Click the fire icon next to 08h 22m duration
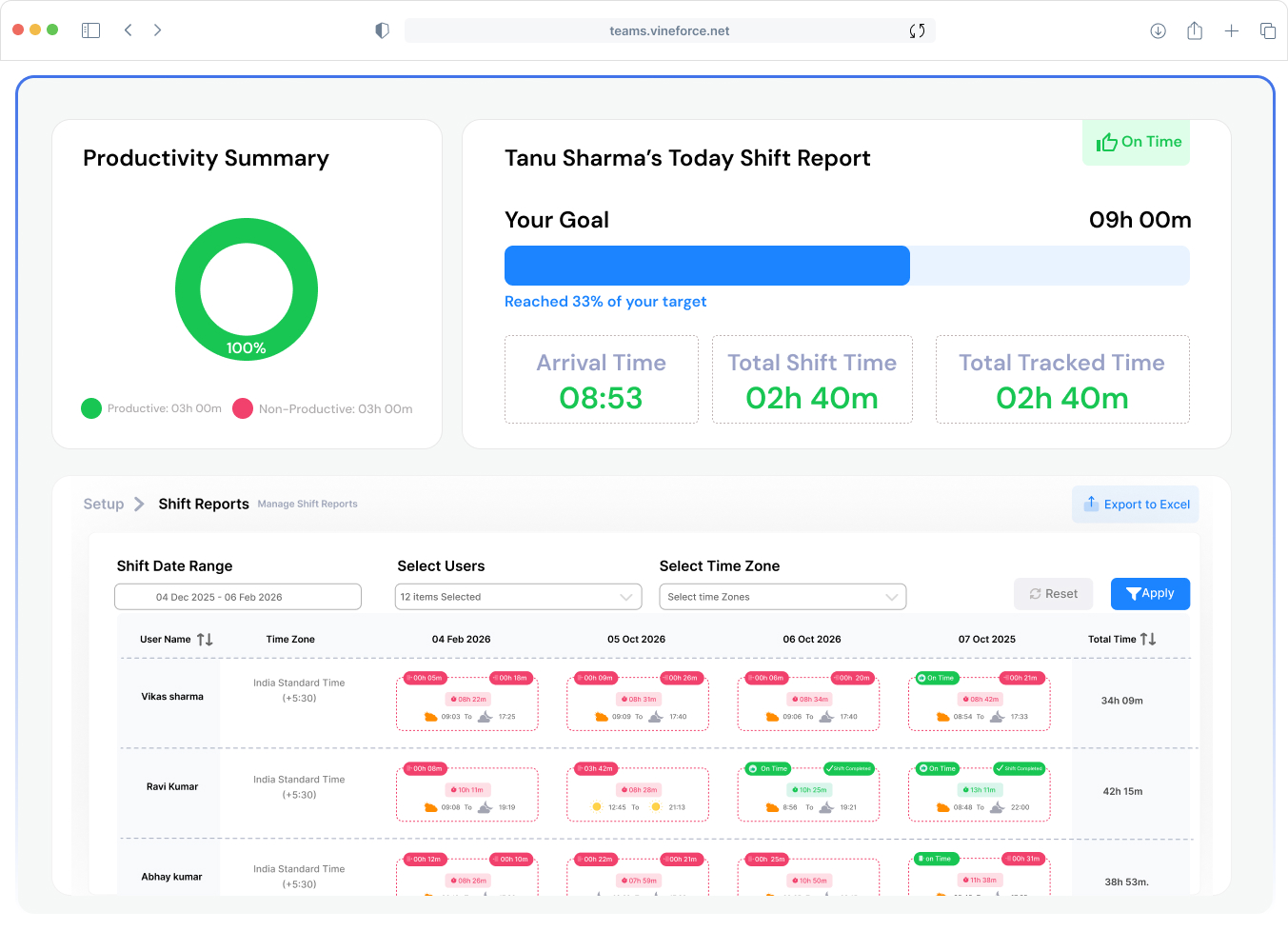The height and width of the screenshot is (931, 1288). (454, 698)
